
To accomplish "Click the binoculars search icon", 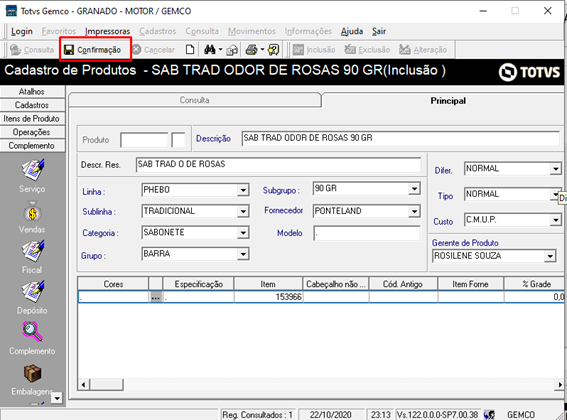I will tap(210, 50).
